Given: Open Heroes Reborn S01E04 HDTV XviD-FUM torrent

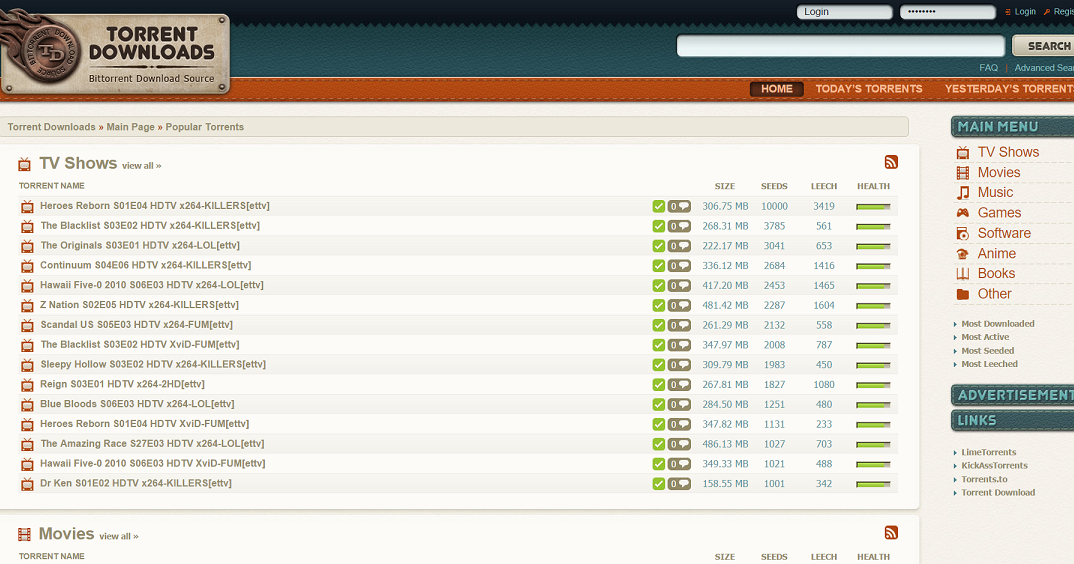Looking at the screenshot, I should coord(145,424).
